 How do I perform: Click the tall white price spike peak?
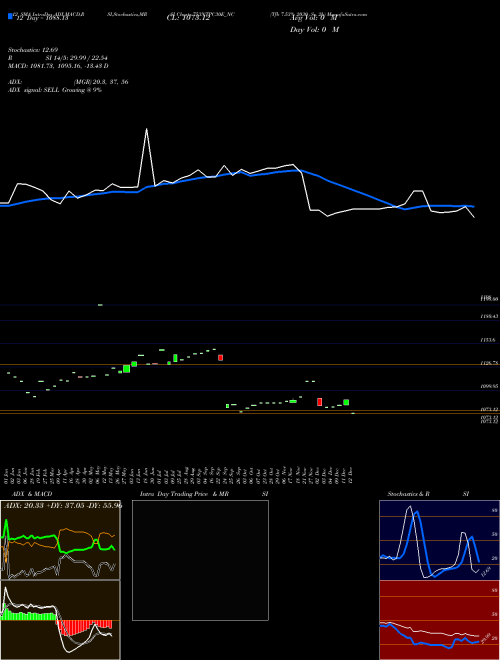146,129
